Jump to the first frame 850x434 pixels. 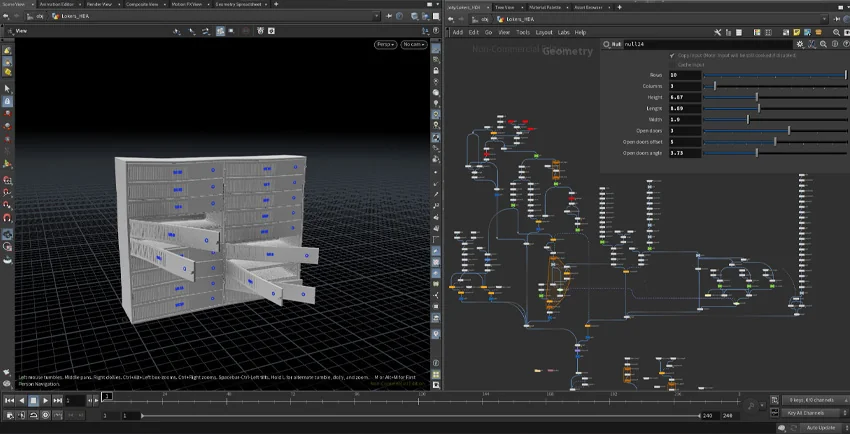9,401
